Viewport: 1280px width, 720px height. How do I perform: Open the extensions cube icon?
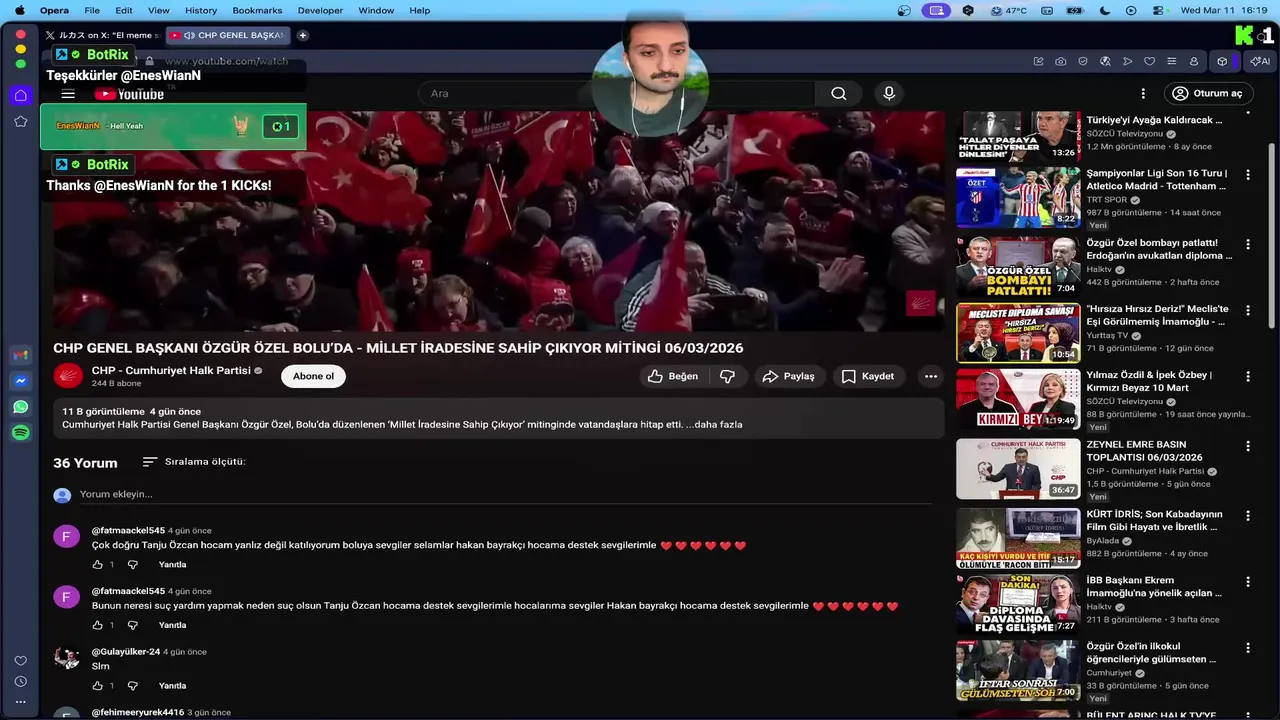[1222, 61]
